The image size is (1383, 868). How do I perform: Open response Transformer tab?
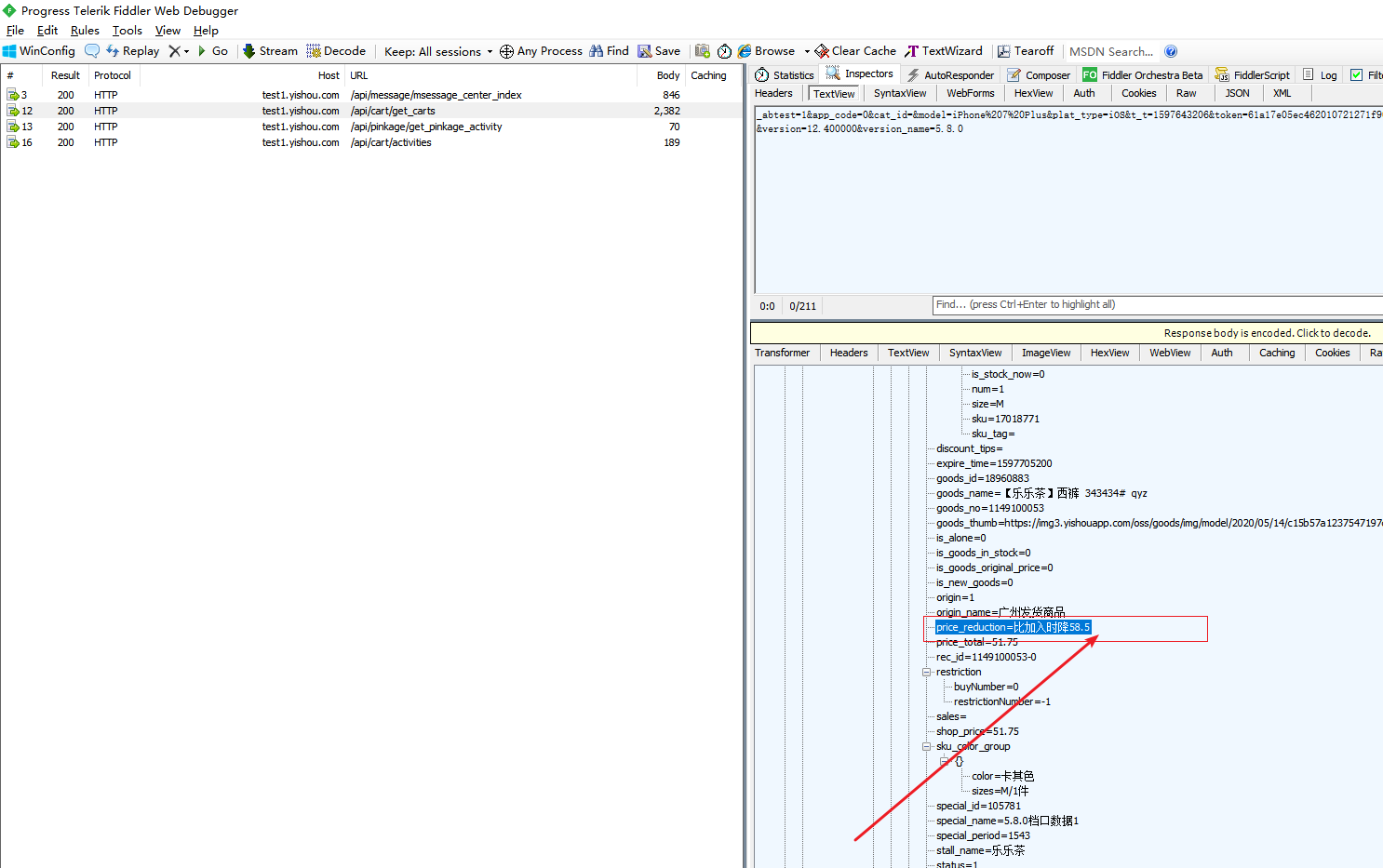[782, 353]
